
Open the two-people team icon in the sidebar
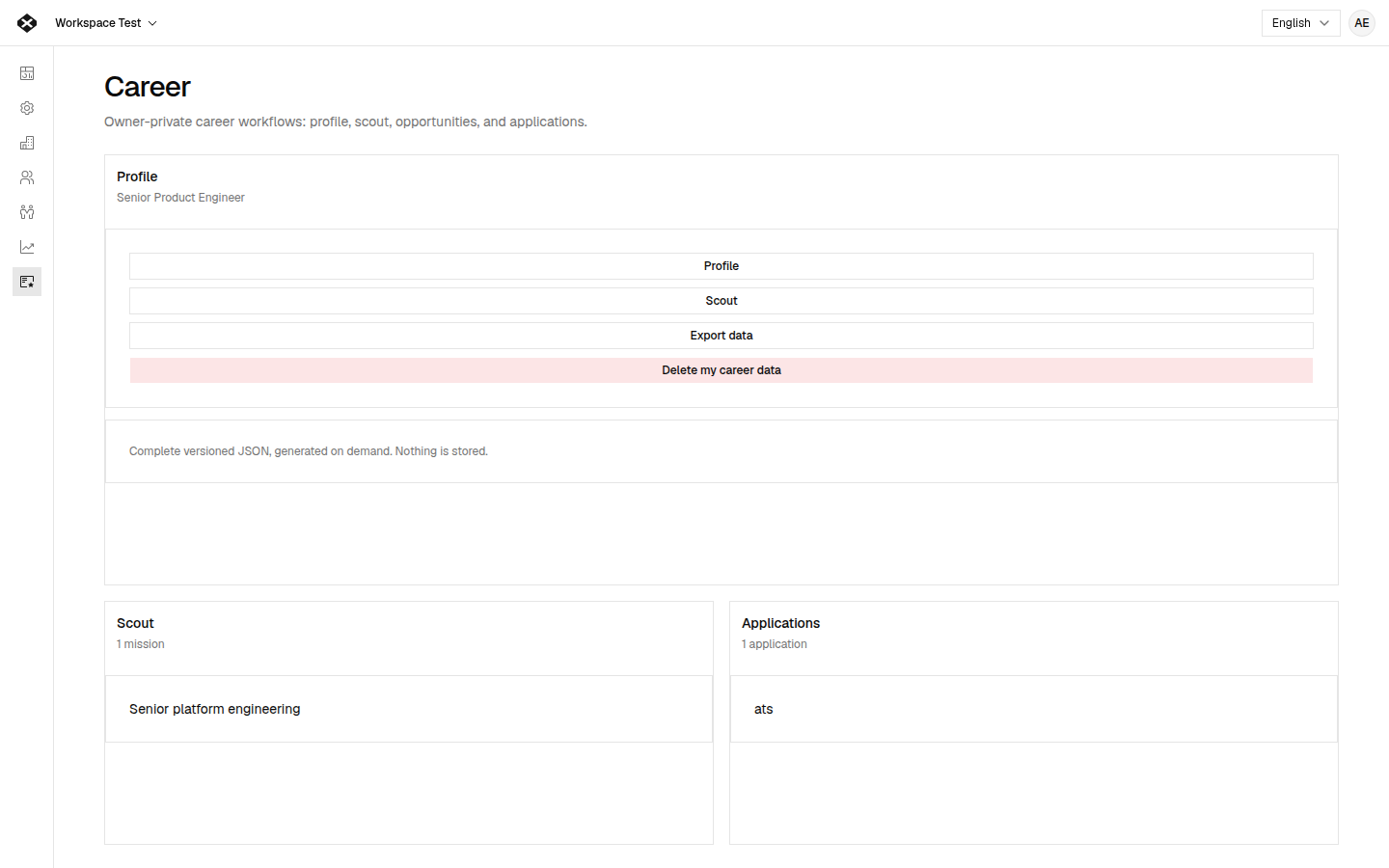coord(27,212)
